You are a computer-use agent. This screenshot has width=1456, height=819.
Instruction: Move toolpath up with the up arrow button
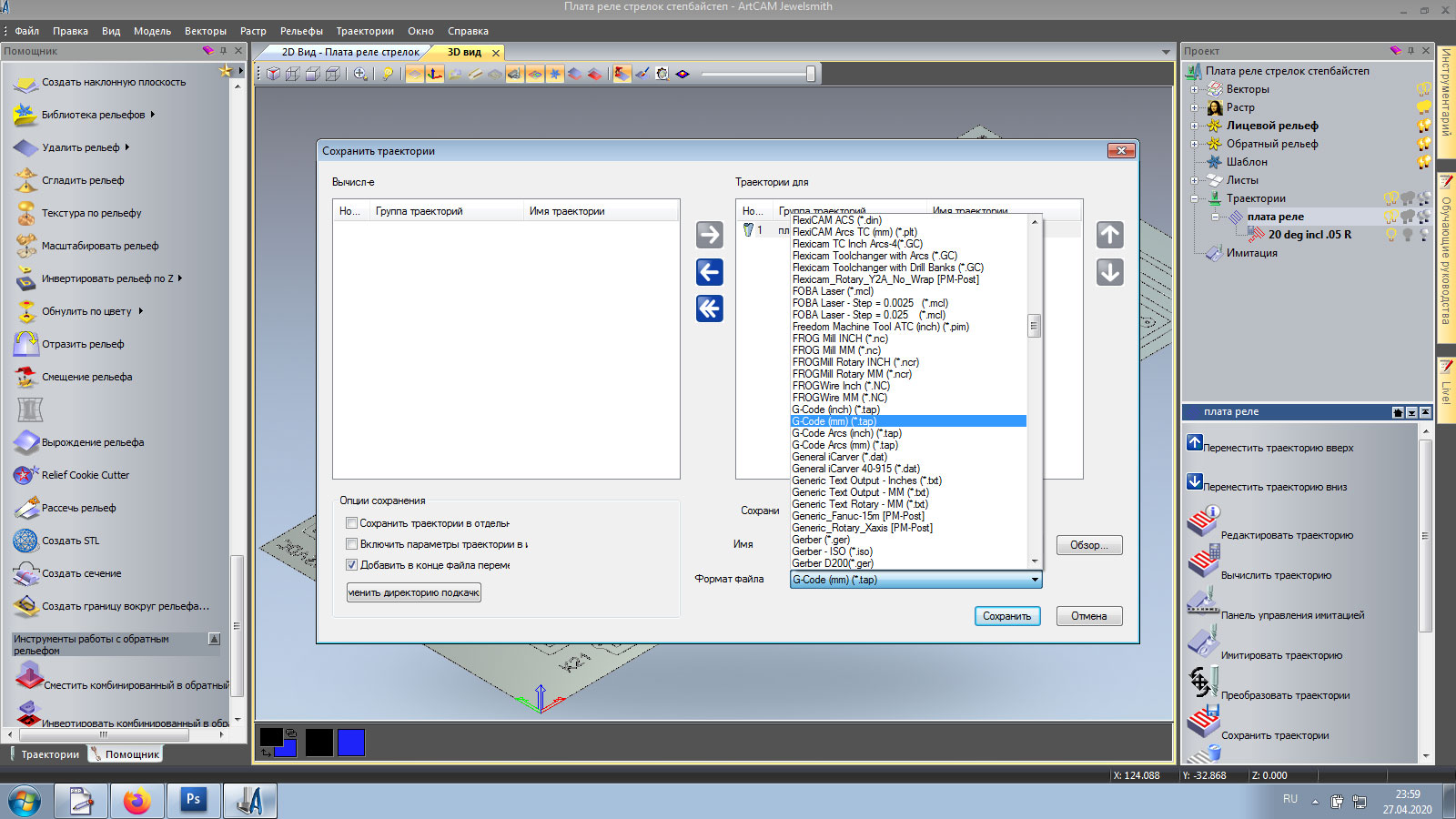point(1109,235)
